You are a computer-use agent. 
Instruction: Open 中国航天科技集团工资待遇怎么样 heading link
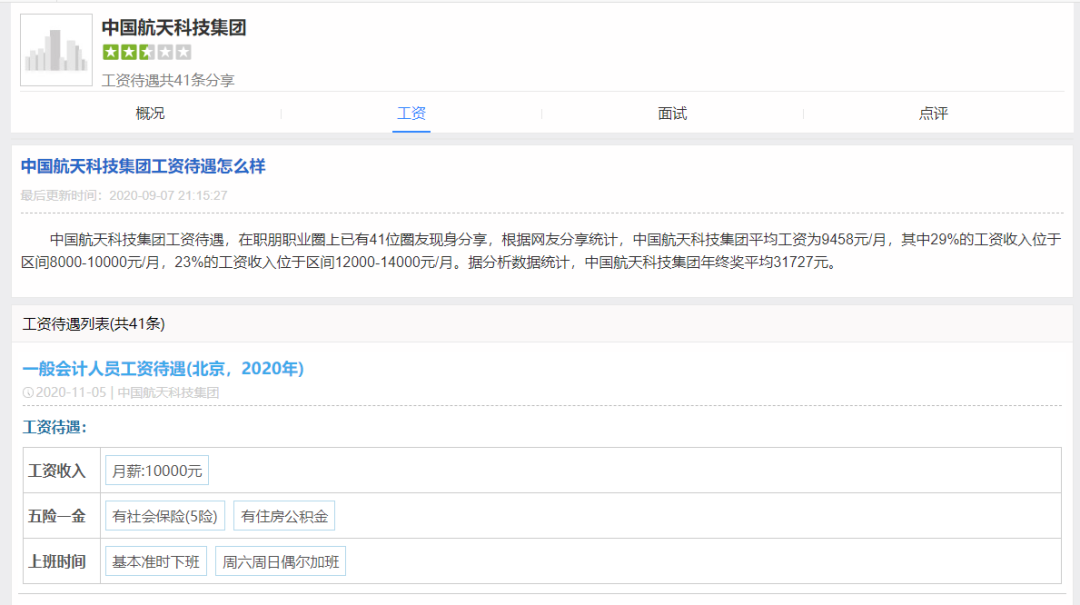pos(143,166)
